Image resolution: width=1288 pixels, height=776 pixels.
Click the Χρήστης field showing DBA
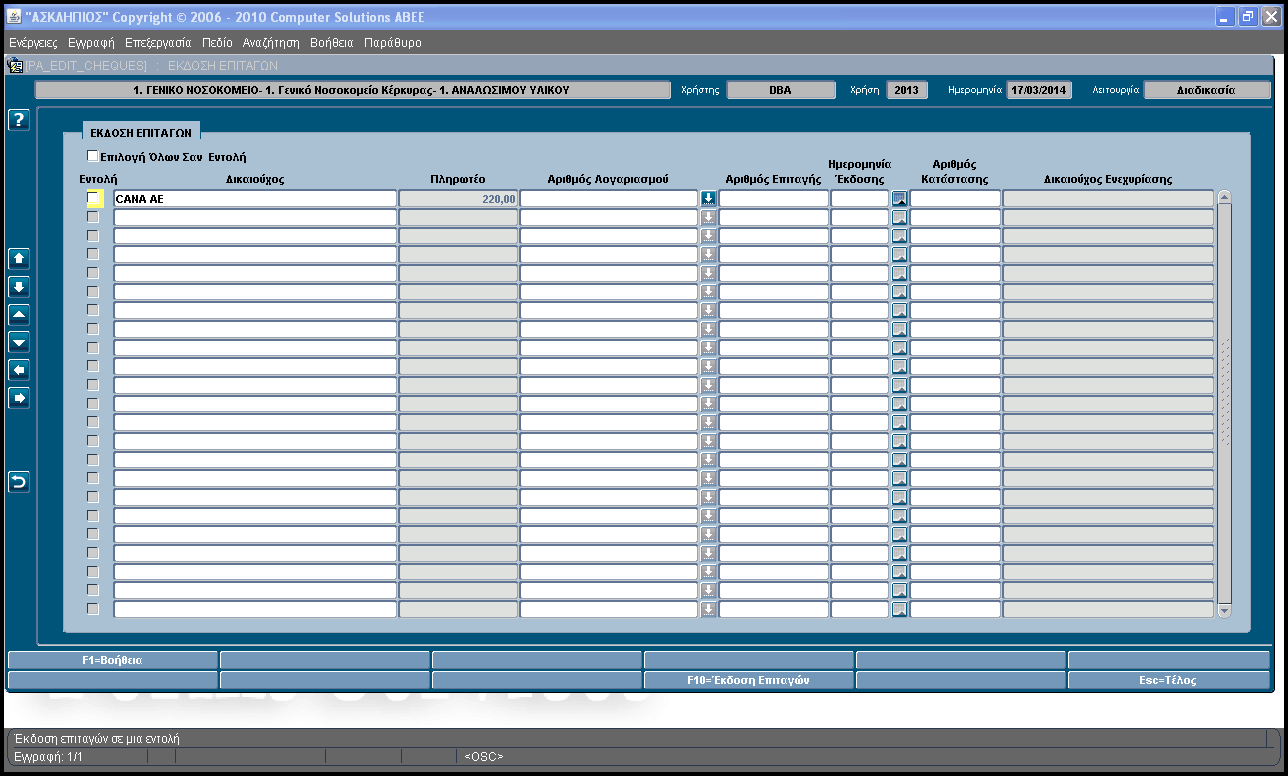tap(781, 90)
